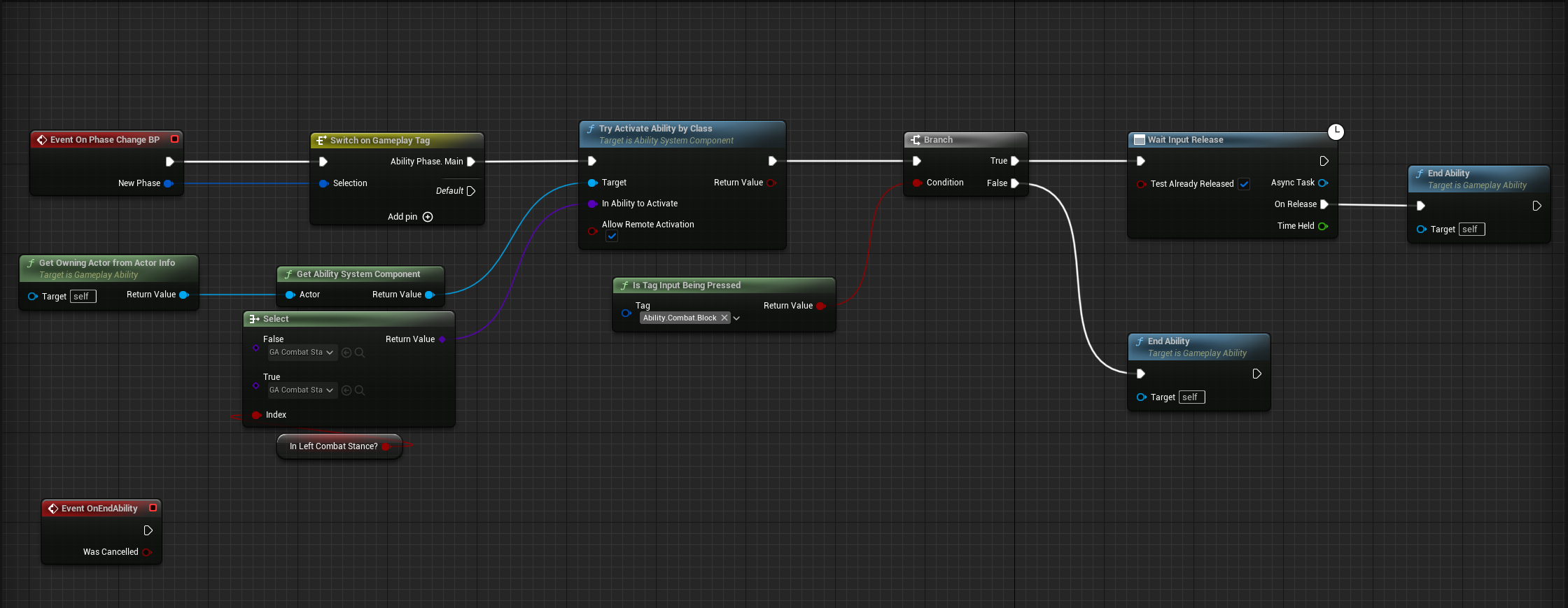Select the Try Activate Ability by Class node title
Viewport: 1568px width, 608px height.
click(655, 129)
